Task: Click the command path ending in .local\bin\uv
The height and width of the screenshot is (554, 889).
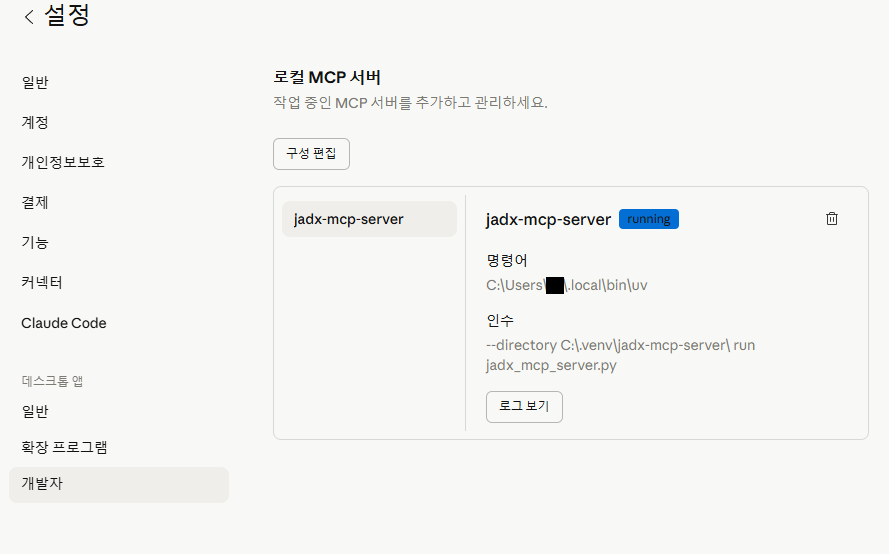Action: 566,285
